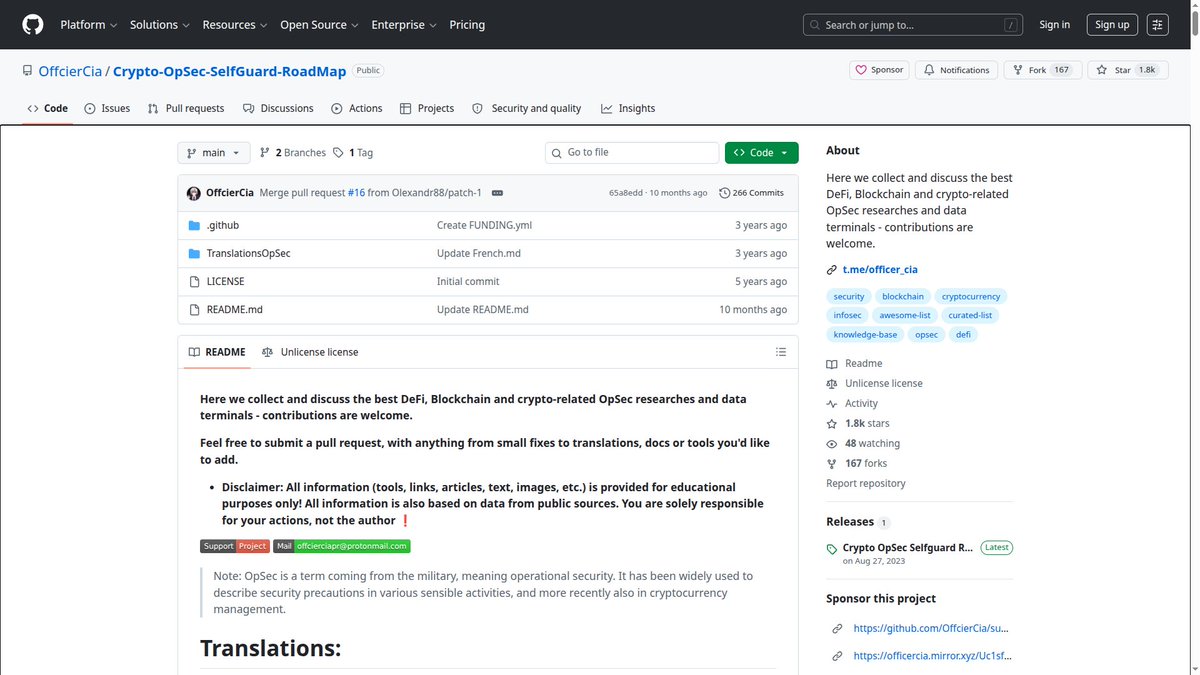Click the Mail protonmail badge

click(x=342, y=546)
